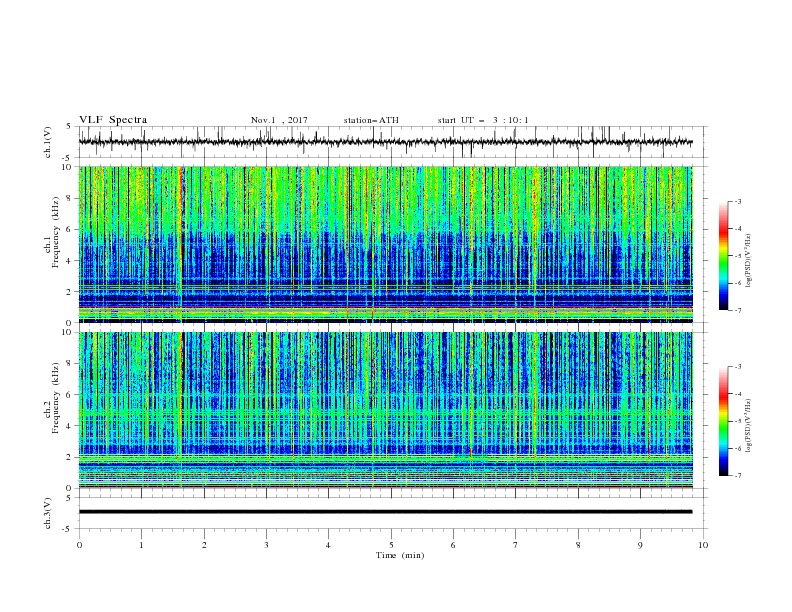Click the "-4" tick on ch.2 color bar
This screenshot has height=612, width=792.
[x=738, y=394]
